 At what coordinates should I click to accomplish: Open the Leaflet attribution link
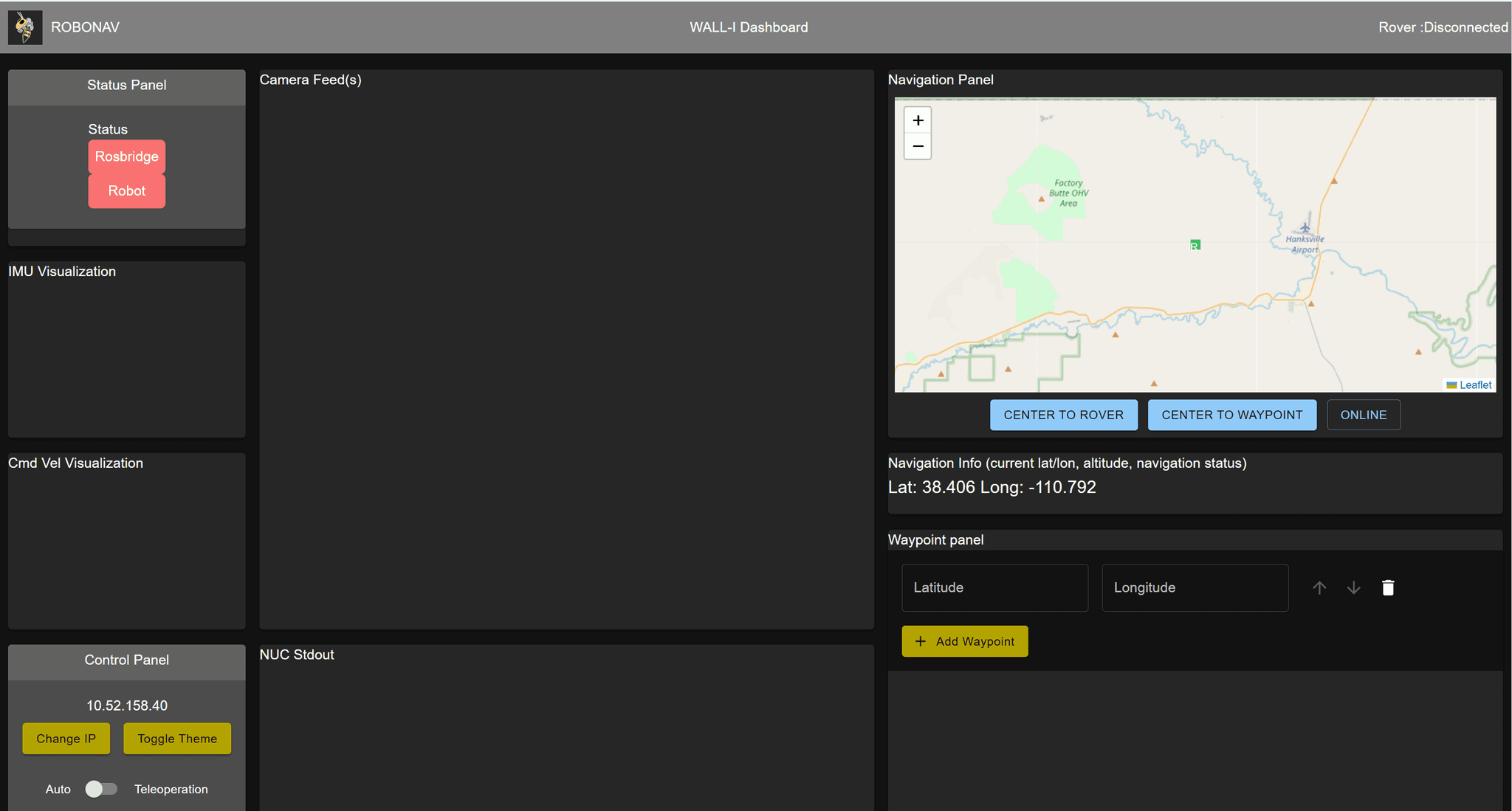pyautogui.click(x=1474, y=384)
